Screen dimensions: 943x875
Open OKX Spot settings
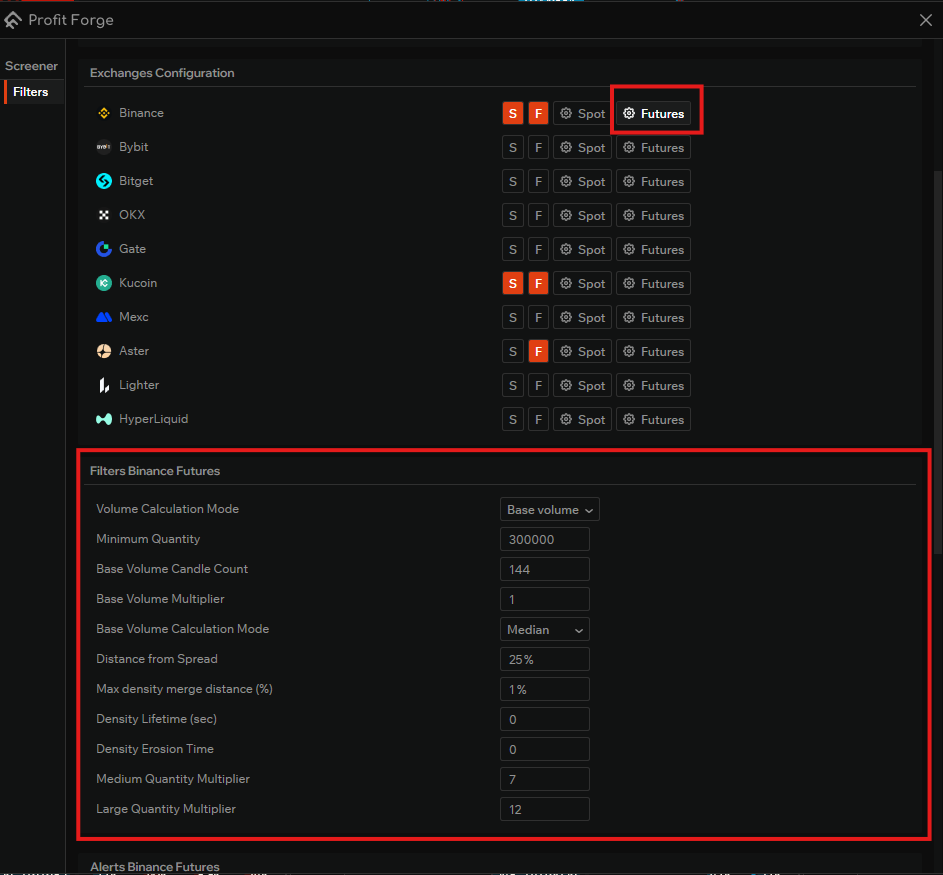coord(582,215)
